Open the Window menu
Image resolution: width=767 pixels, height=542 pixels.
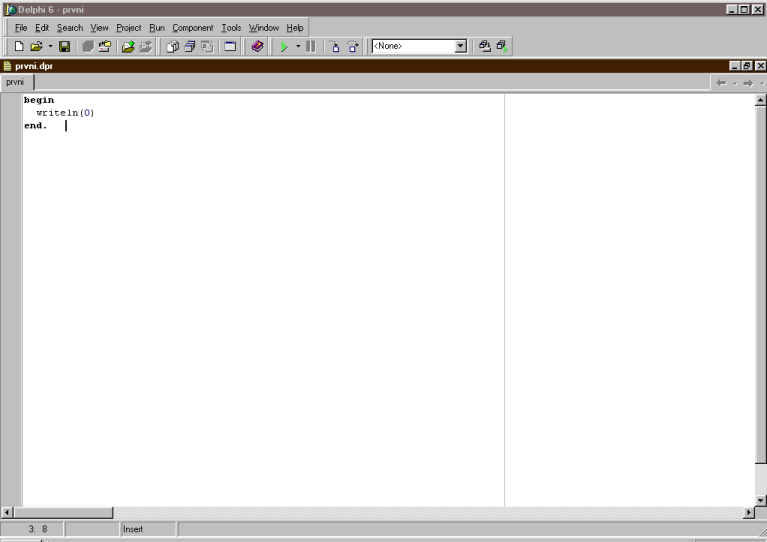click(x=264, y=28)
